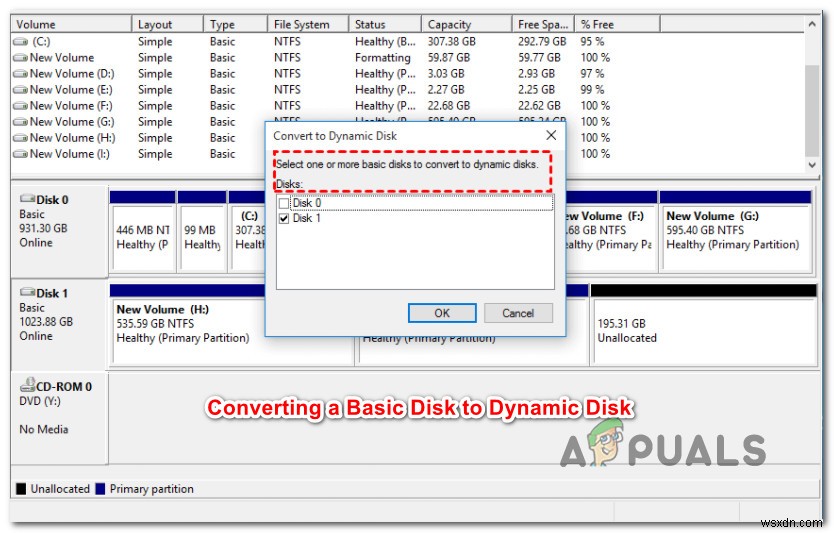Click the '307.38 GB' capacity cell

(x=452, y=41)
